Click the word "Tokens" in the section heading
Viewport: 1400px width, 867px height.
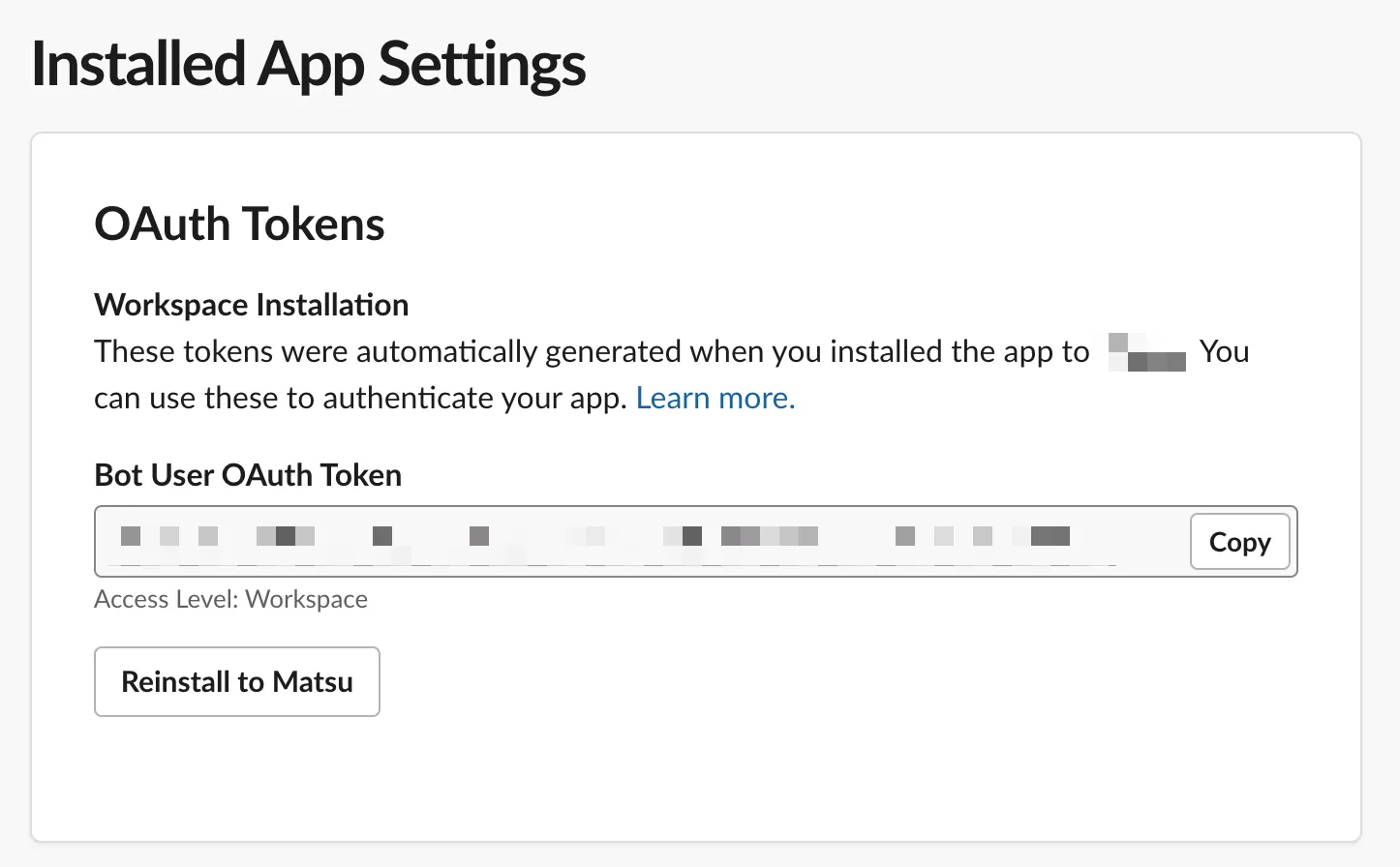click(x=313, y=224)
